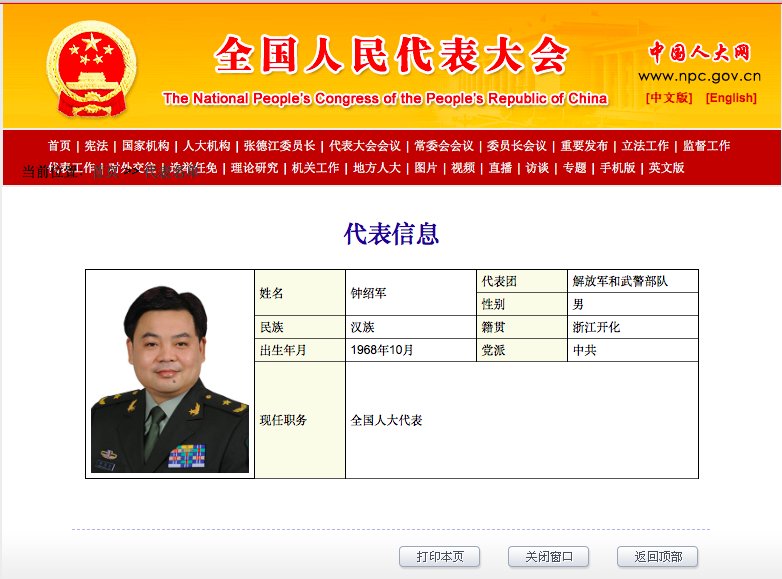
Task: Open 立法工作 navigation item
Action: click(x=645, y=146)
